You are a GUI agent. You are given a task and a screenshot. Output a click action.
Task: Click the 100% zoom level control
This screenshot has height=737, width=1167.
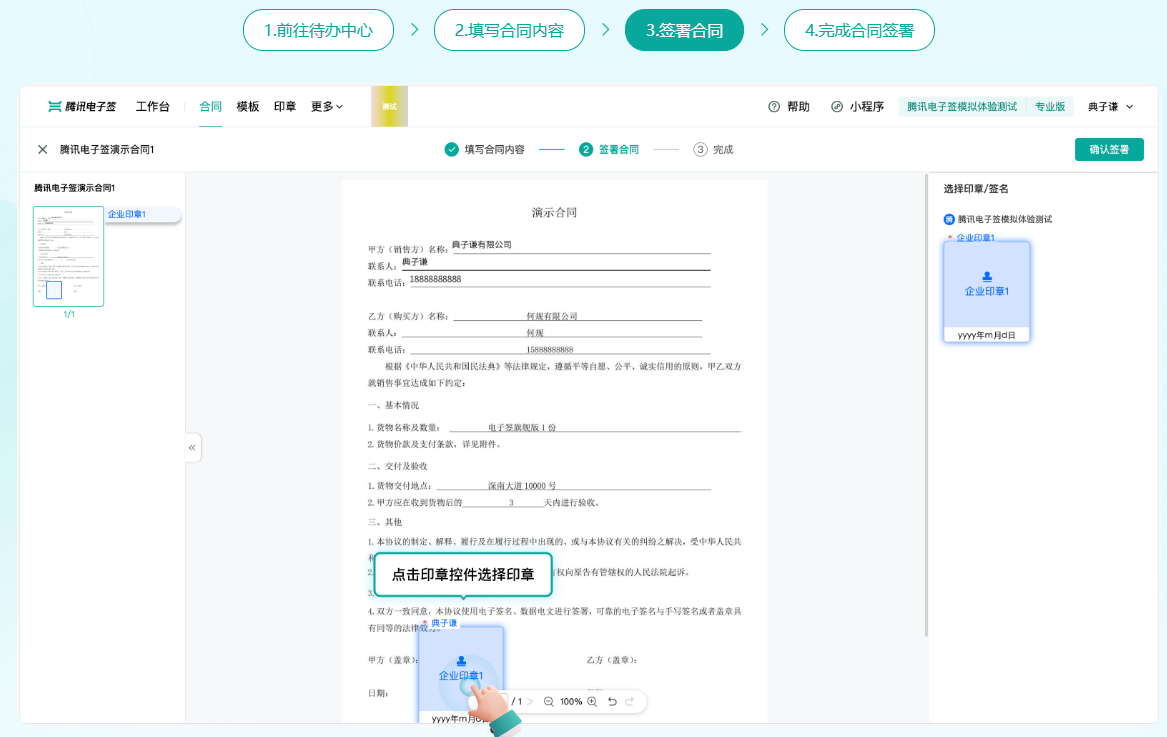click(x=572, y=702)
